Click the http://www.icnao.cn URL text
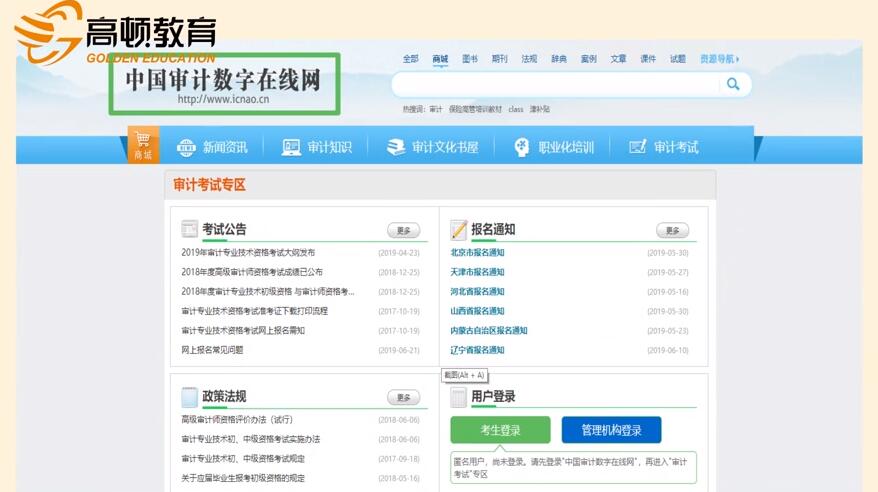The image size is (878, 492). click(223, 100)
